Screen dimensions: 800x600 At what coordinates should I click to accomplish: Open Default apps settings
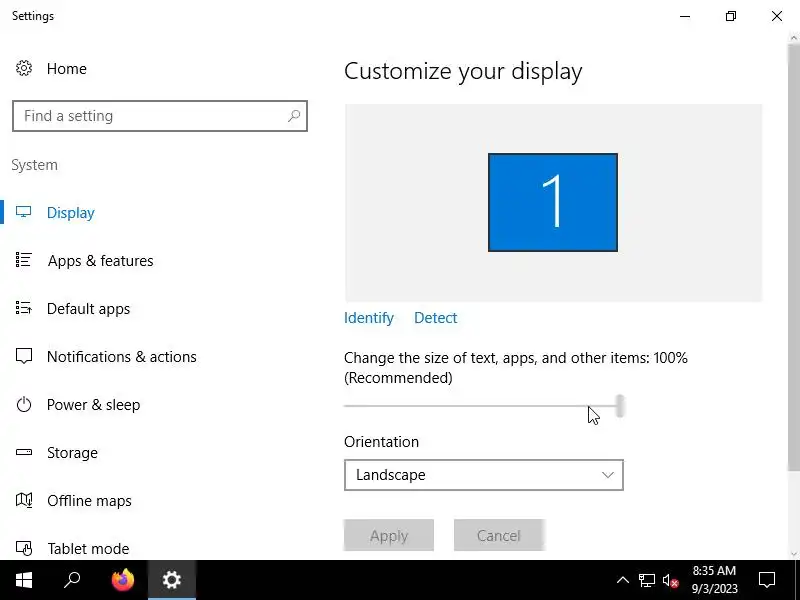(88, 308)
